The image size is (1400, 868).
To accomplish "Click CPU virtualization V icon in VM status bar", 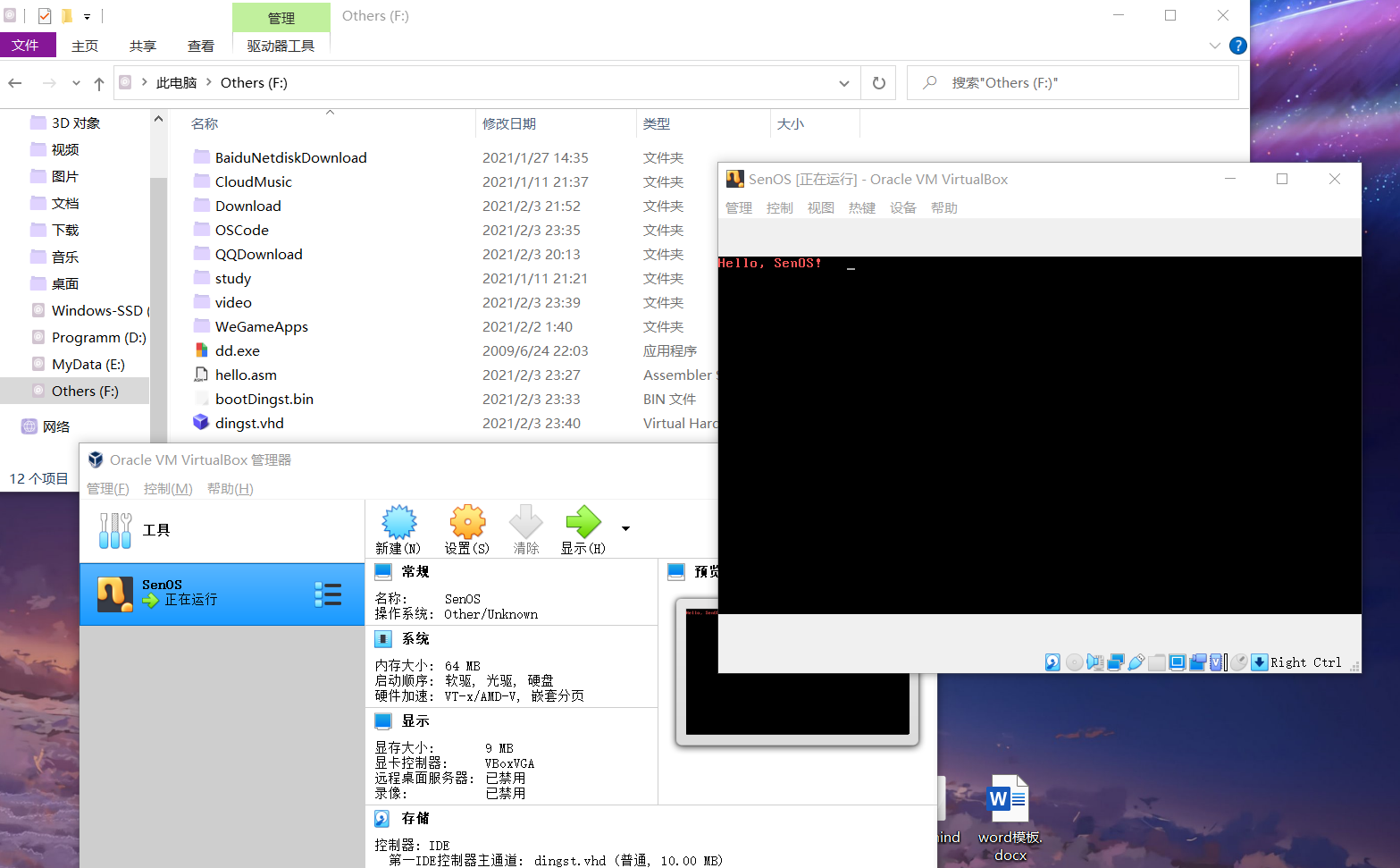I will (x=1216, y=662).
